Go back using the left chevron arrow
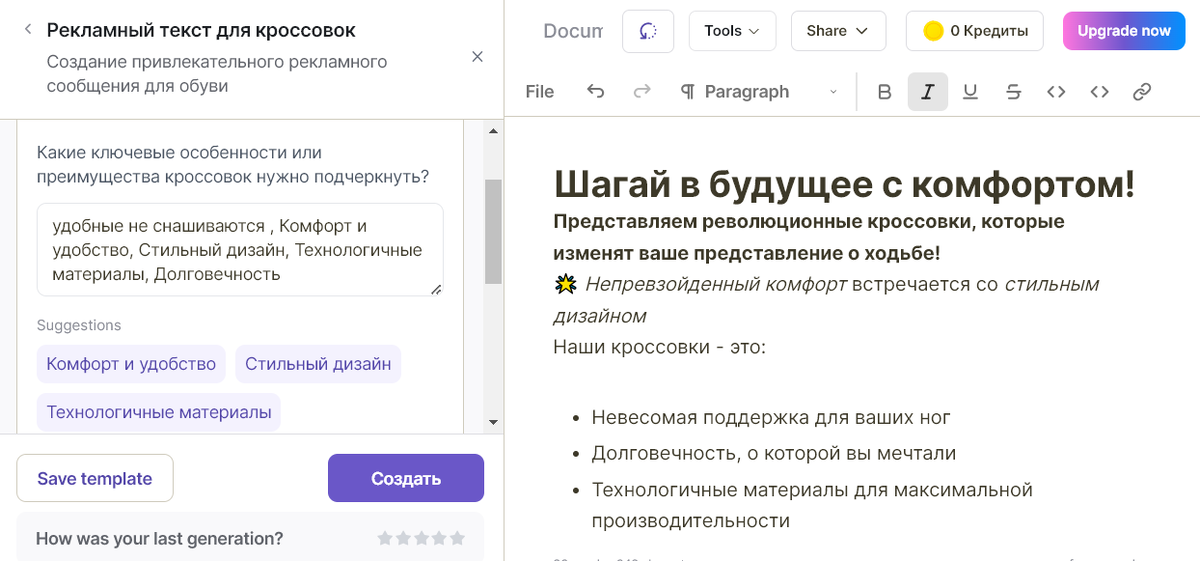Viewport: 1200px width, 561px height. tap(27, 30)
